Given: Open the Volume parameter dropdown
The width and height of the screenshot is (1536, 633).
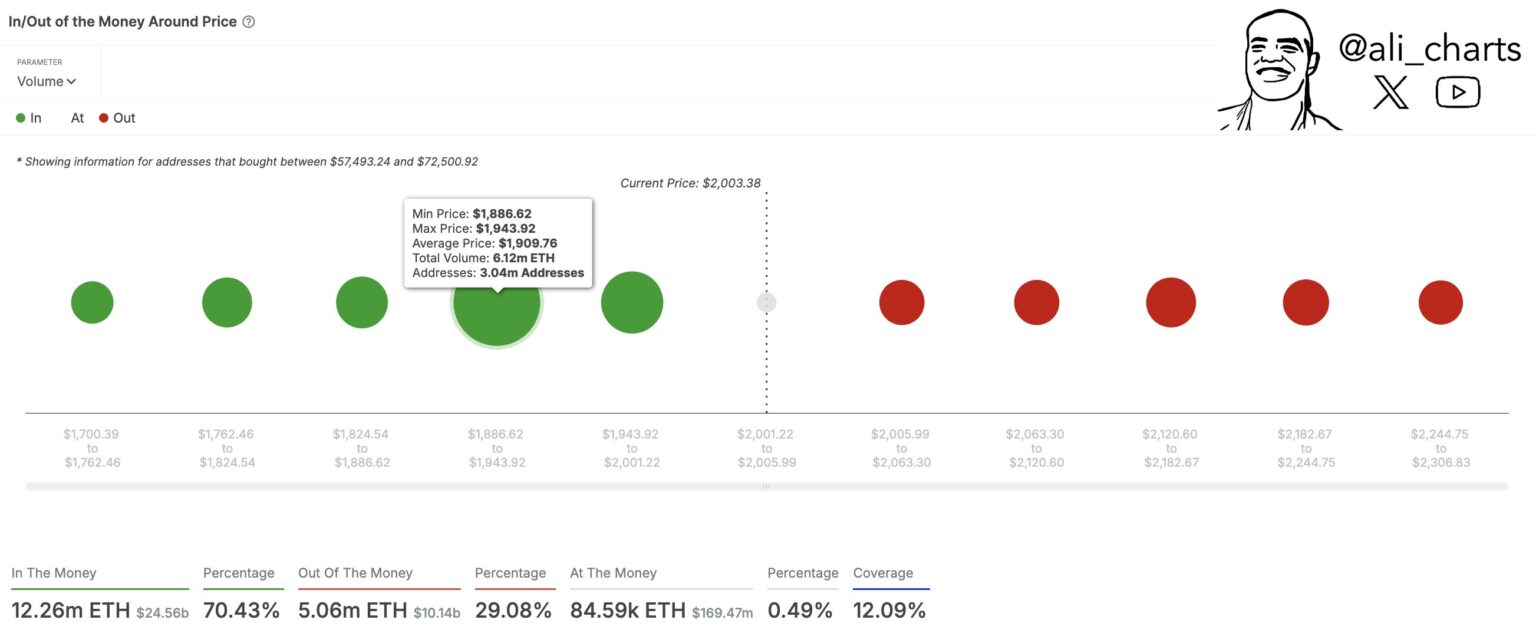Looking at the screenshot, I should [40, 81].
